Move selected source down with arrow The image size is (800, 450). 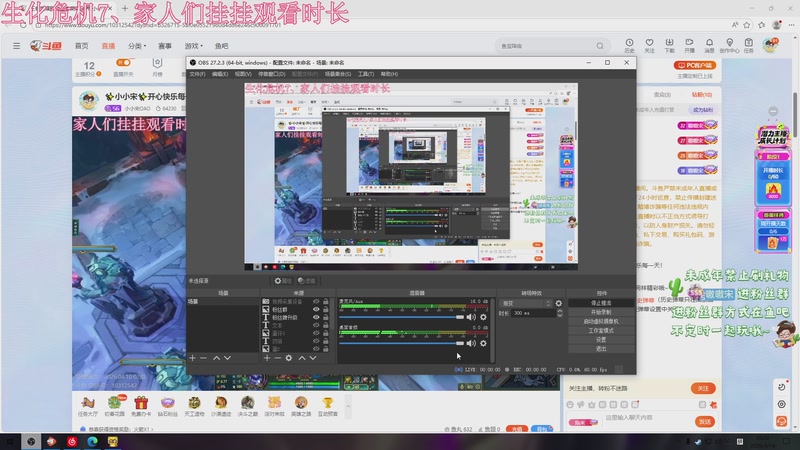(x=313, y=358)
